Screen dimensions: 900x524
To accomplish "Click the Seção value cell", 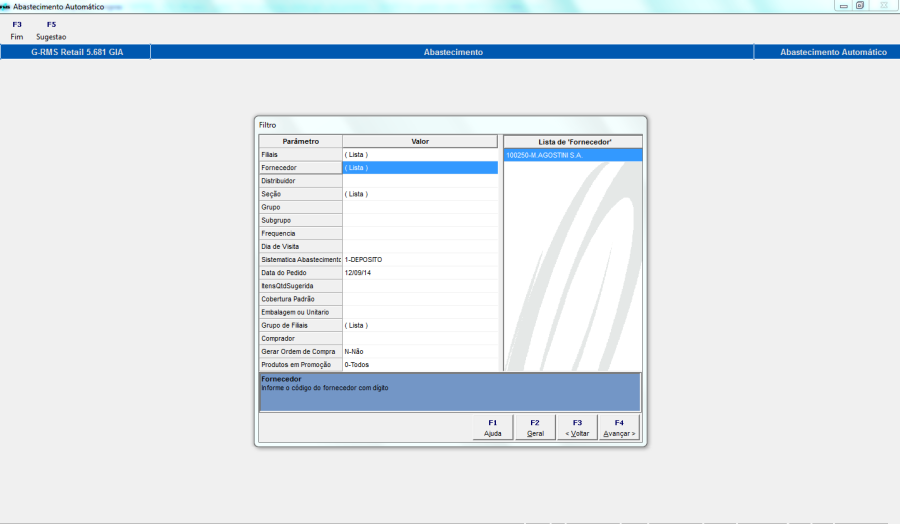I will (420, 194).
